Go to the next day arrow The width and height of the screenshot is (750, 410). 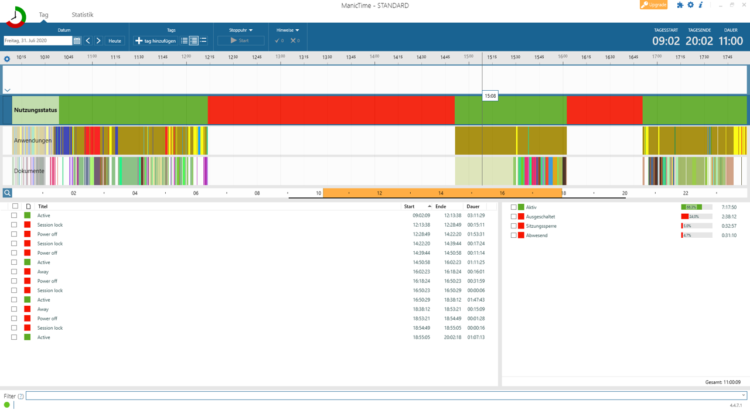(x=98, y=40)
